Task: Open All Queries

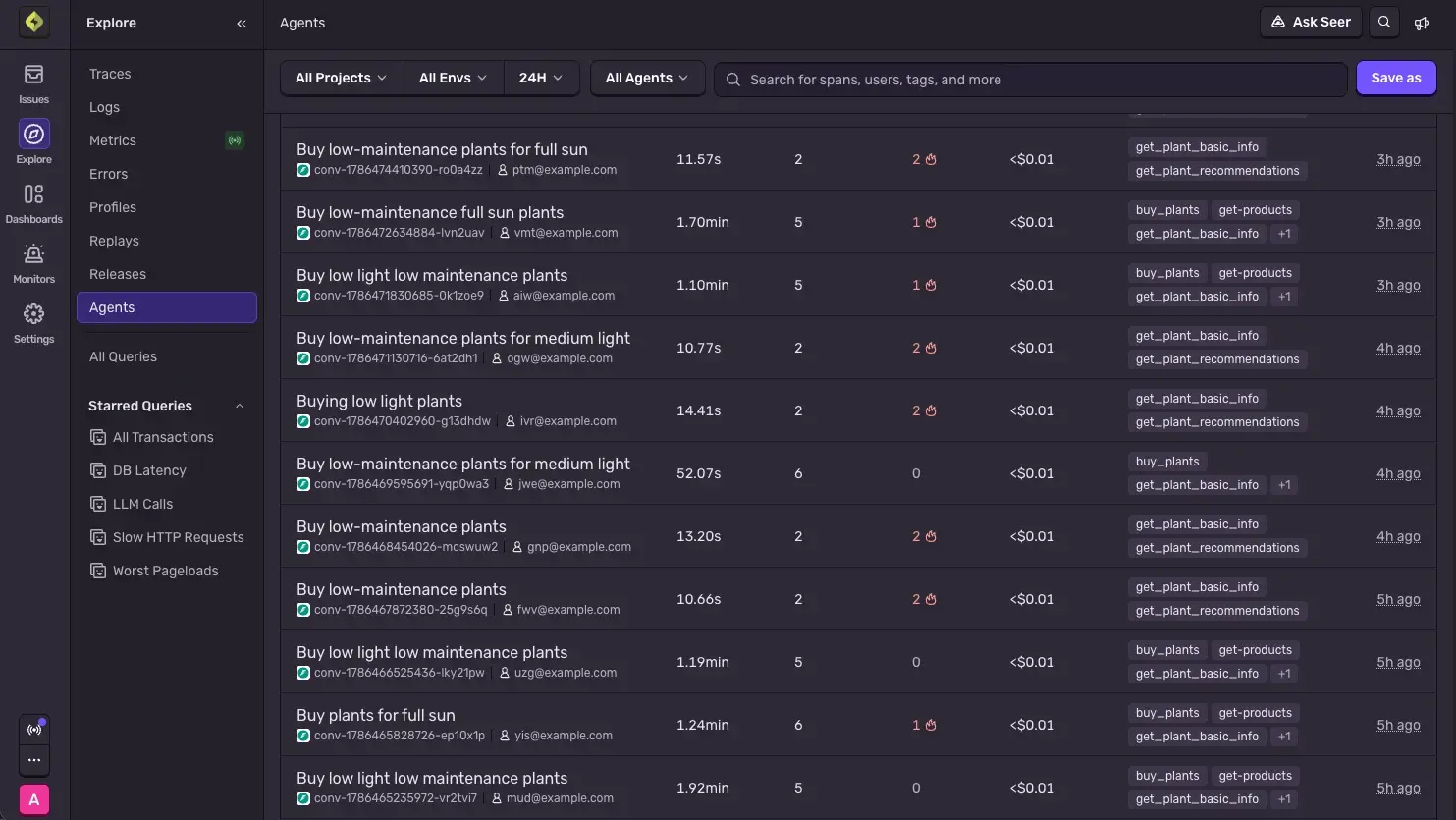Action: [x=123, y=356]
